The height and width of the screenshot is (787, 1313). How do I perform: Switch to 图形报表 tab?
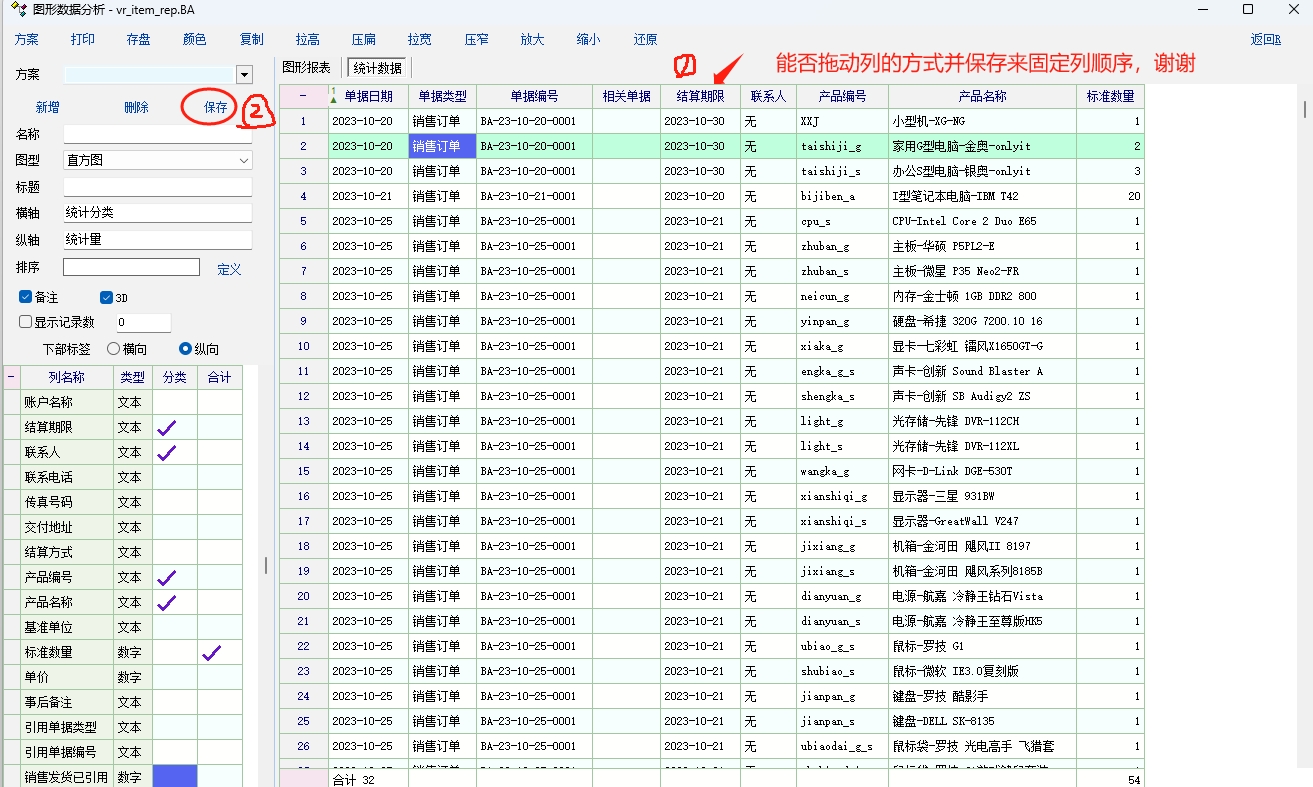(306, 68)
